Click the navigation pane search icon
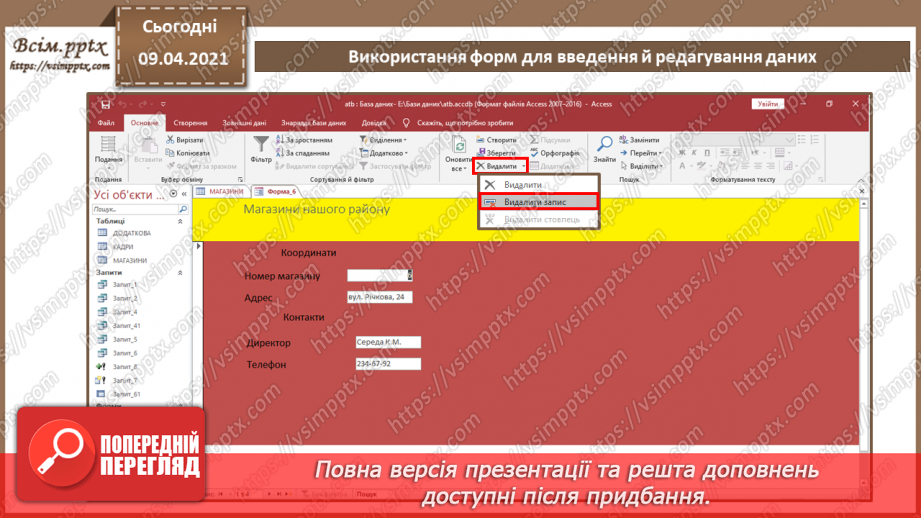This screenshot has height=518, width=921. pyautogui.click(x=183, y=210)
